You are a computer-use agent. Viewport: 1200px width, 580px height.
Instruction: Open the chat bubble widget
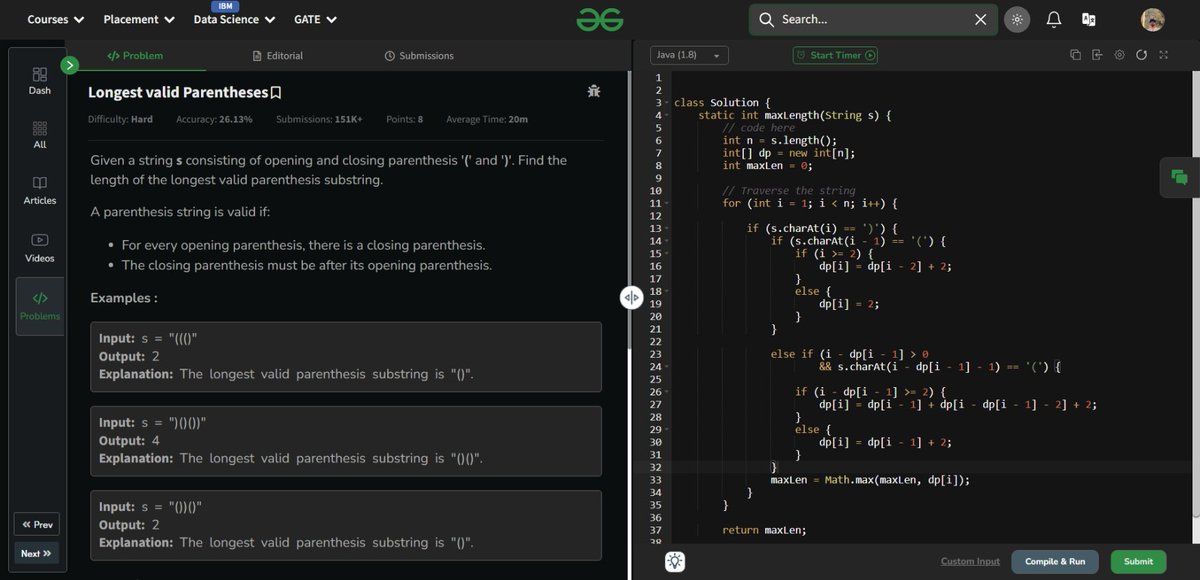(1179, 177)
